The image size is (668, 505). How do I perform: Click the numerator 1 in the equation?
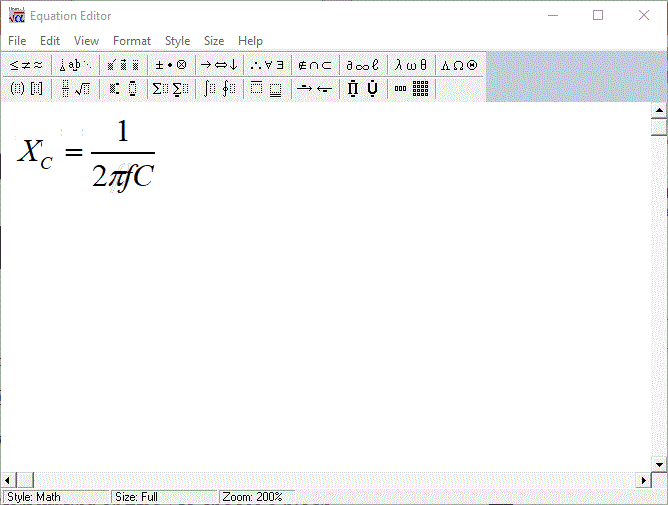click(123, 132)
